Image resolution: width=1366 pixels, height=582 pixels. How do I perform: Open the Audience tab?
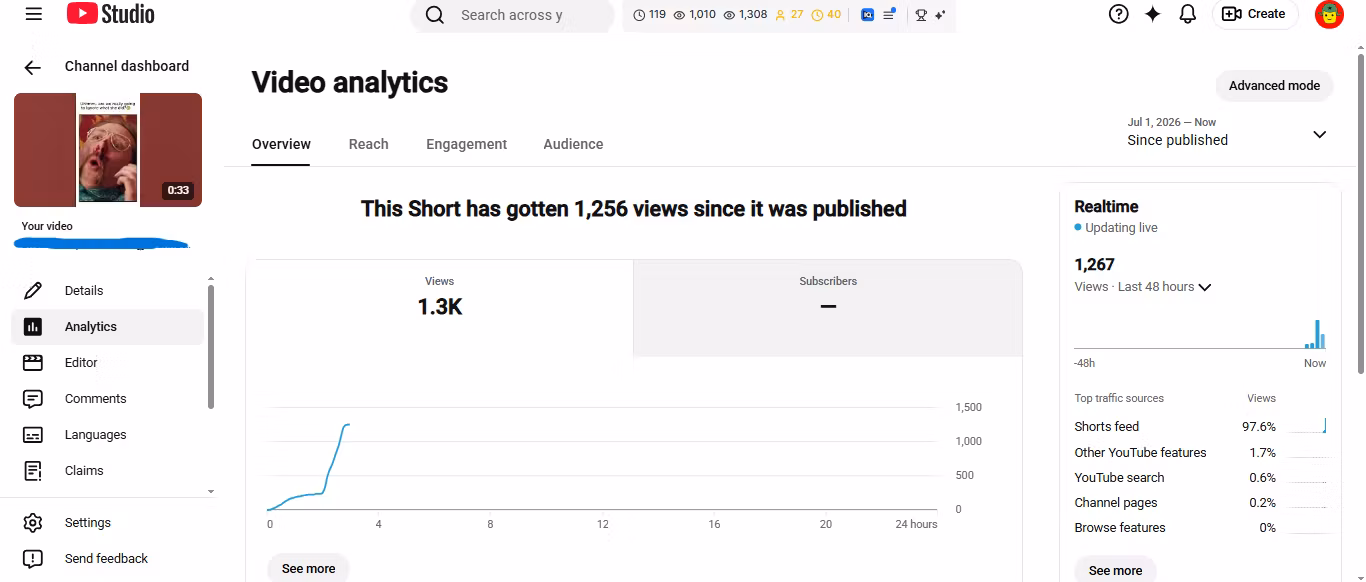click(x=573, y=144)
